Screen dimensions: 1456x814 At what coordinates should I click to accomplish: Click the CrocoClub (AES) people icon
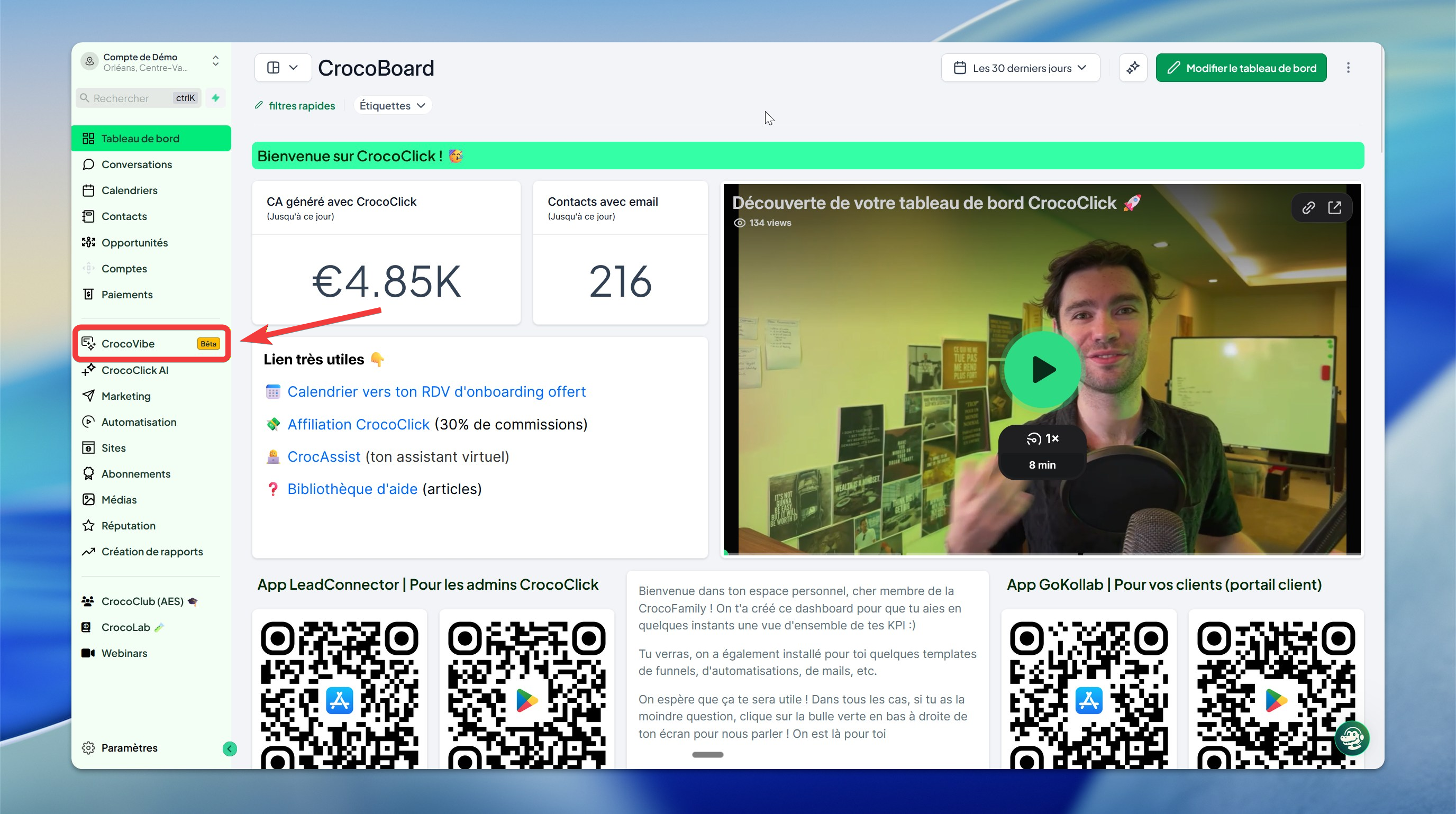[x=88, y=601]
